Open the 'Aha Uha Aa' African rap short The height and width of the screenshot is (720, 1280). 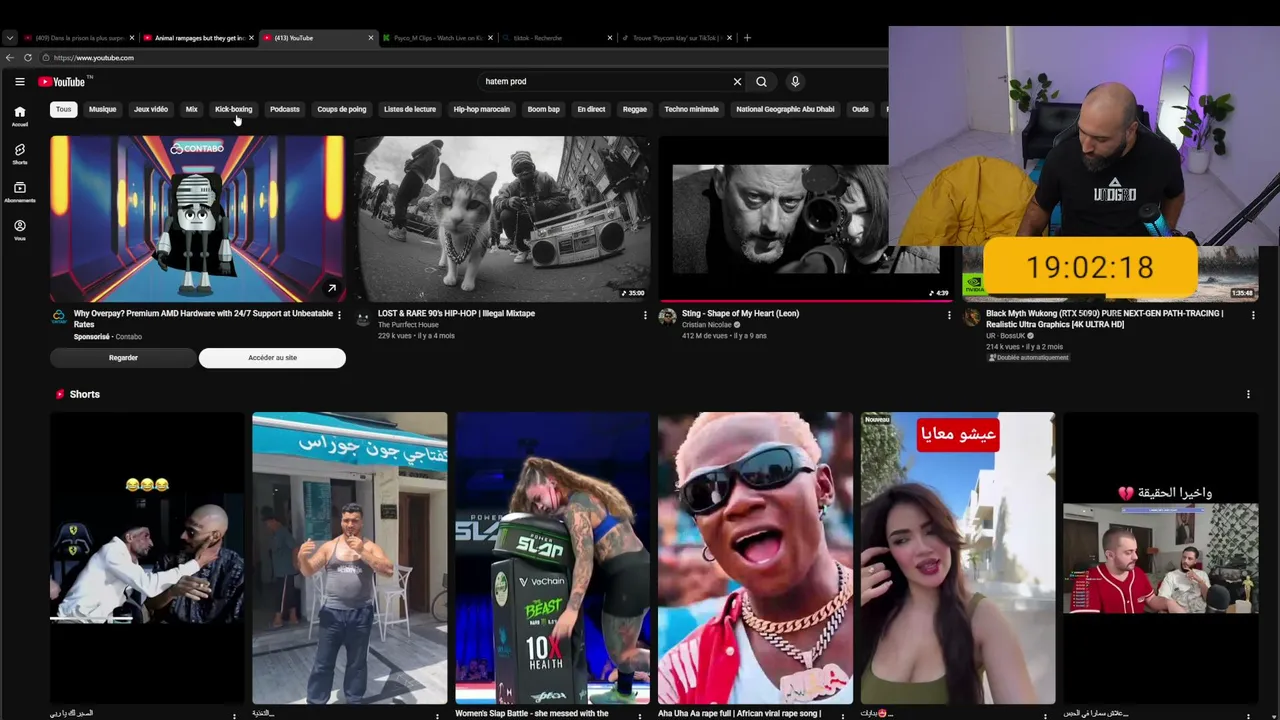755,558
